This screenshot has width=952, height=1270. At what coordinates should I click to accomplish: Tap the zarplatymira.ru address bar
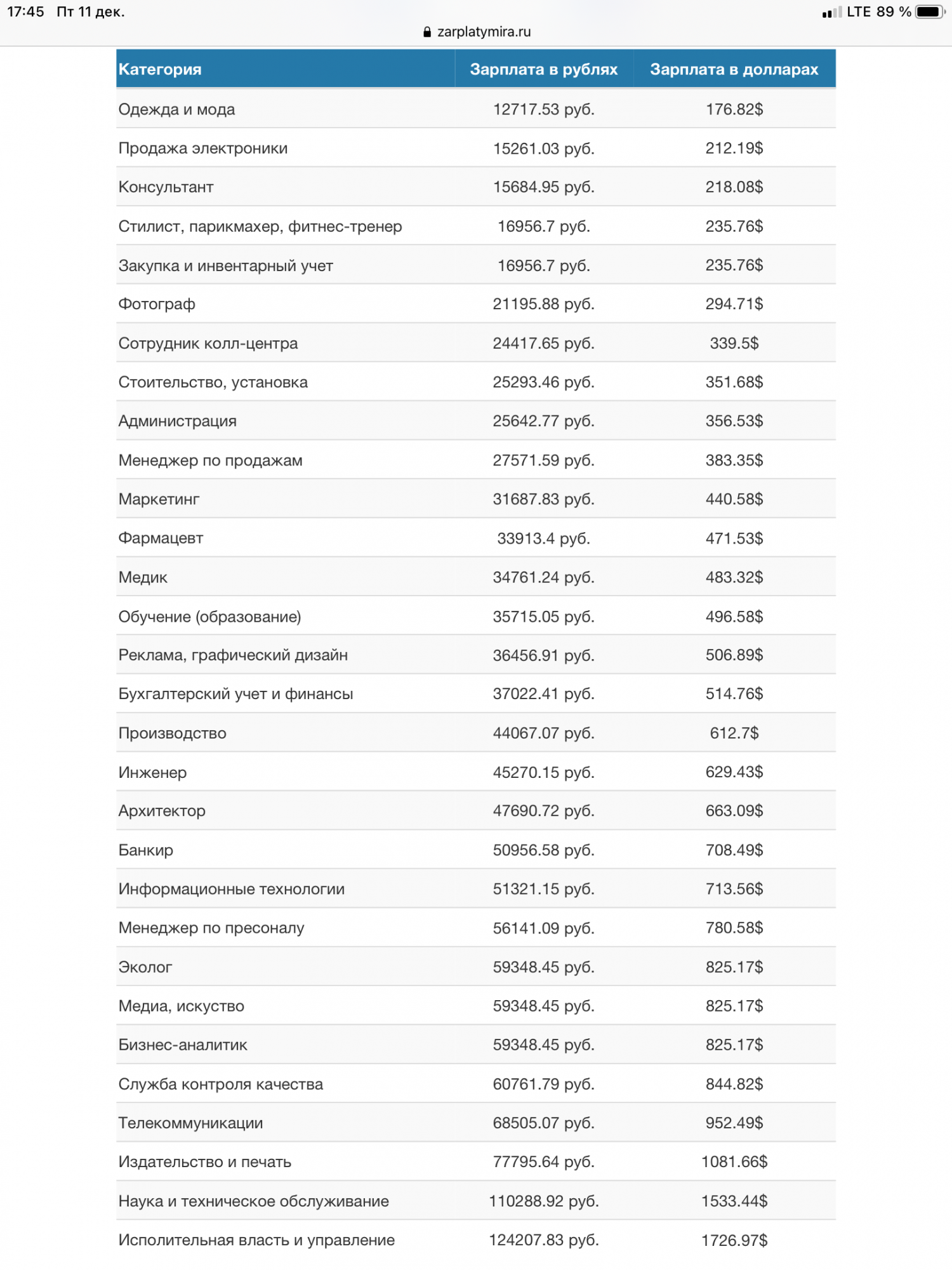484,32
